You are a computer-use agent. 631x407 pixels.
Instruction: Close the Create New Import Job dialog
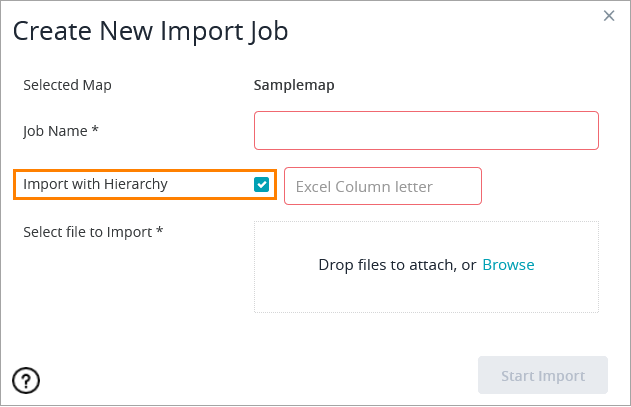[x=609, y=15]
